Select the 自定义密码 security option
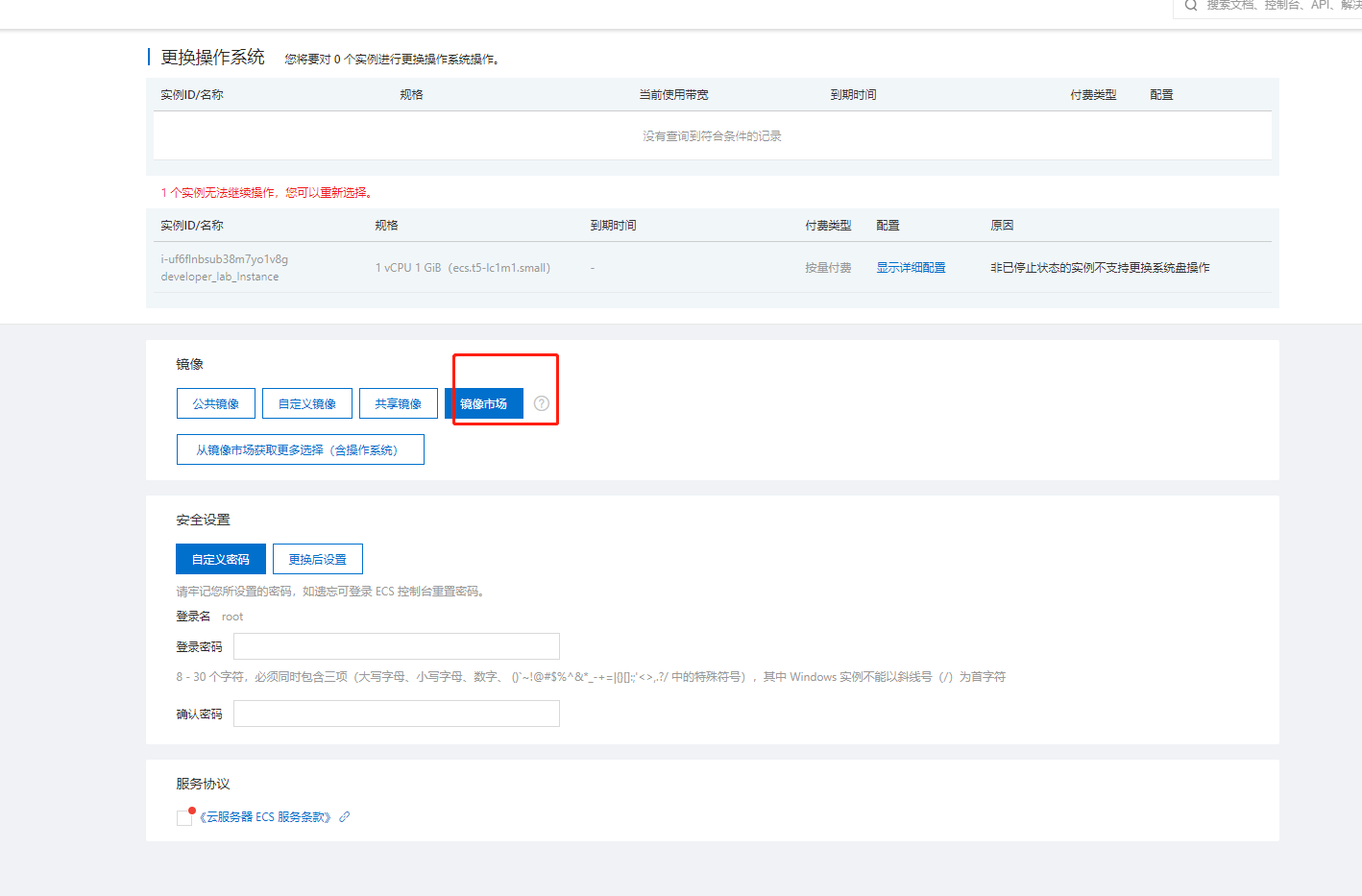The height and width of the screenshot is (896, 1362). (221, 559)
